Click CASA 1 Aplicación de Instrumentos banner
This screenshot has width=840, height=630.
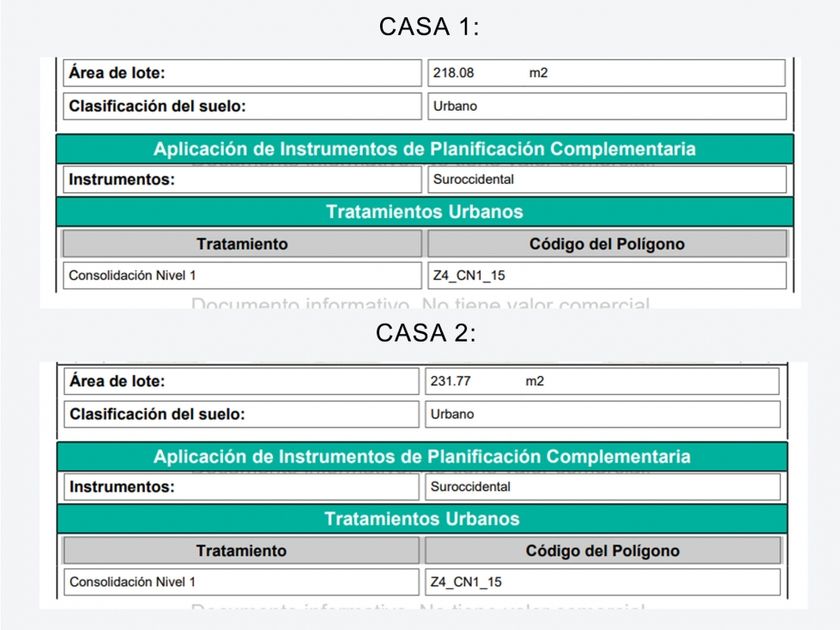point(424,149)
